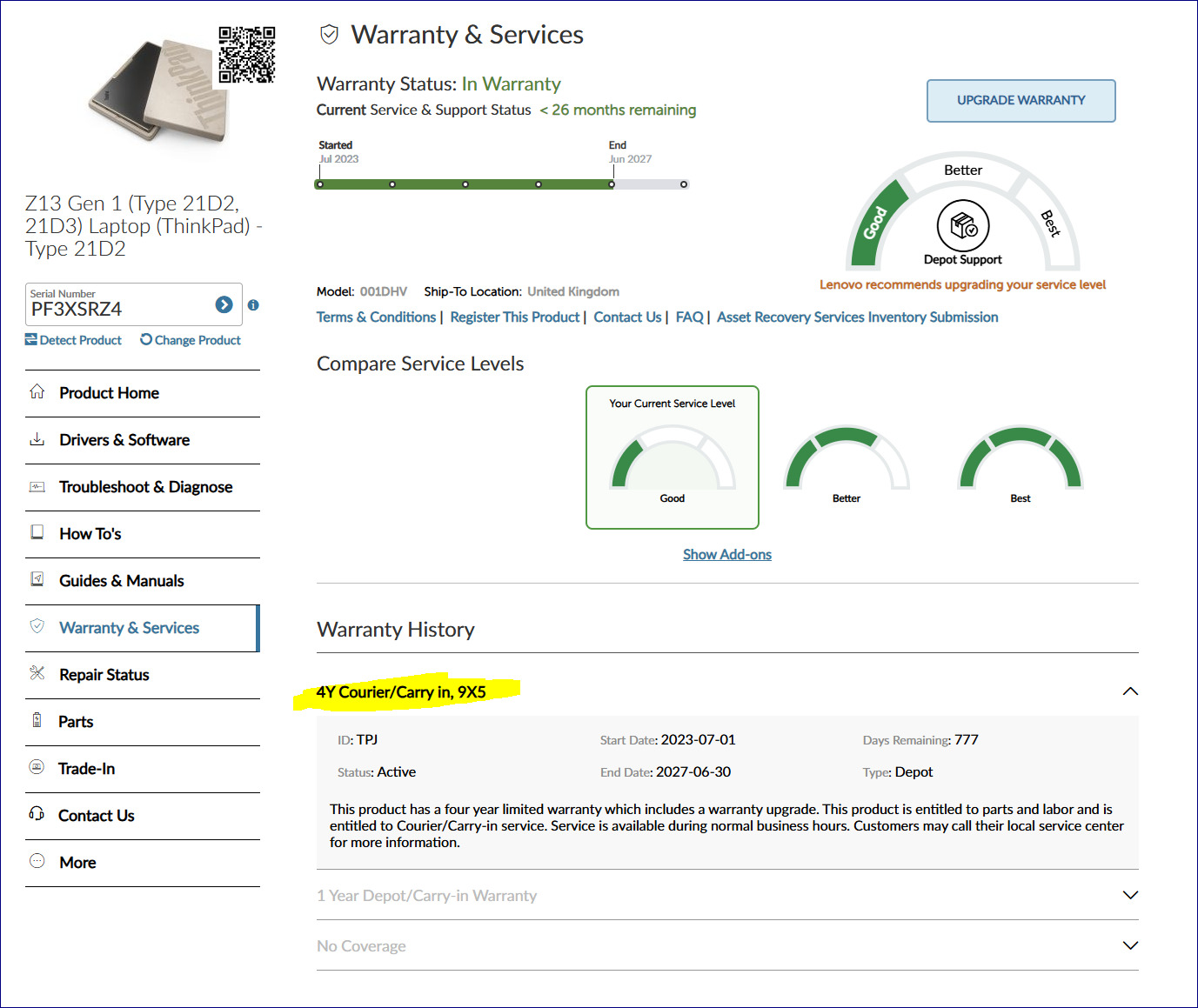Click the Days Remaining 777 value
The height and width of the screenshot is (1008, 1198).
(967, 740)
